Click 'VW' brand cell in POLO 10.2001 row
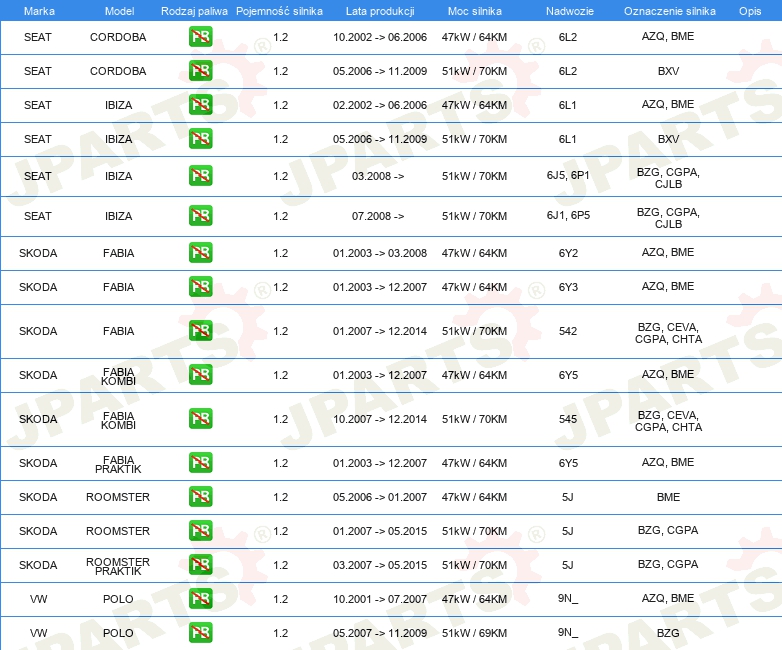 click(x=38, y=599)
